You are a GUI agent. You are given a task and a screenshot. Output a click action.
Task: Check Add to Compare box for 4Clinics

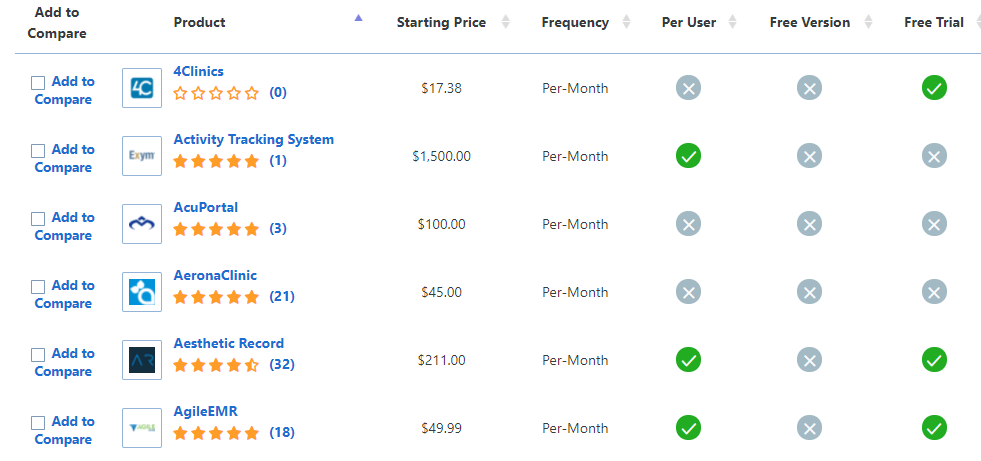point(38,83)
